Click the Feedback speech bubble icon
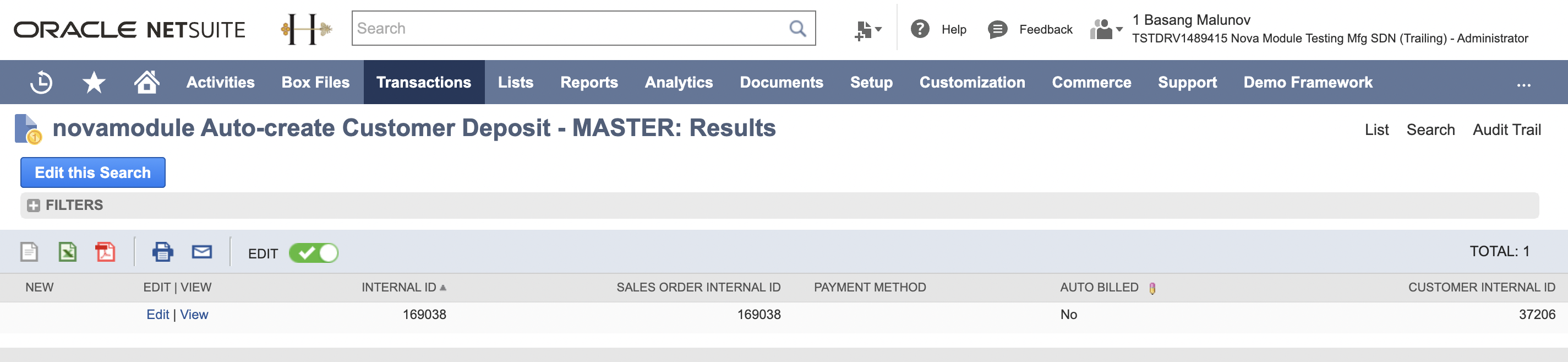The image size is (1568, 362). [997, 29]
